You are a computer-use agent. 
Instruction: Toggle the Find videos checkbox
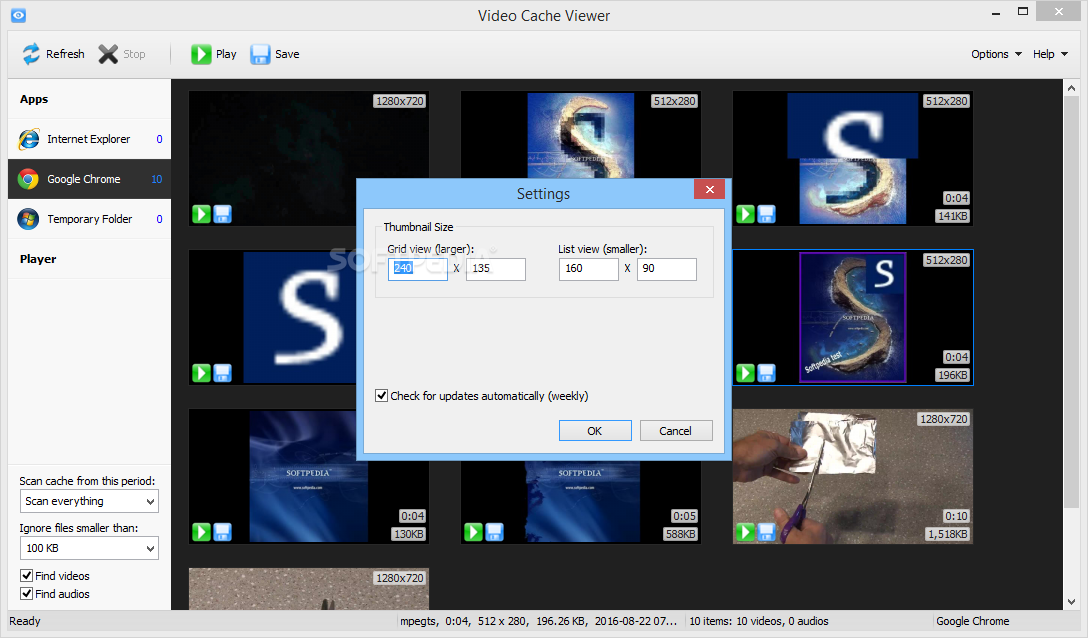(27, 576)
